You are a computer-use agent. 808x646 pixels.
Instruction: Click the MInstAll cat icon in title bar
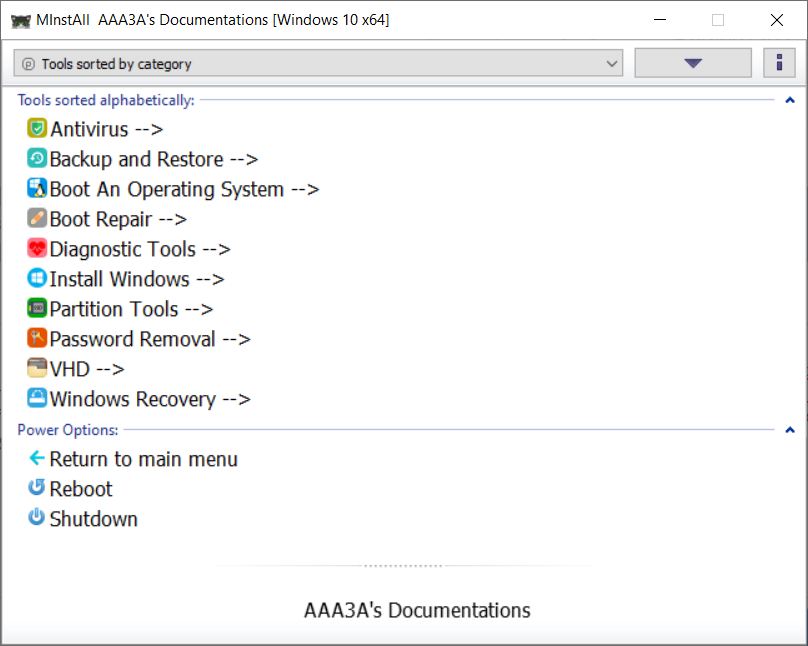[21, 21]
